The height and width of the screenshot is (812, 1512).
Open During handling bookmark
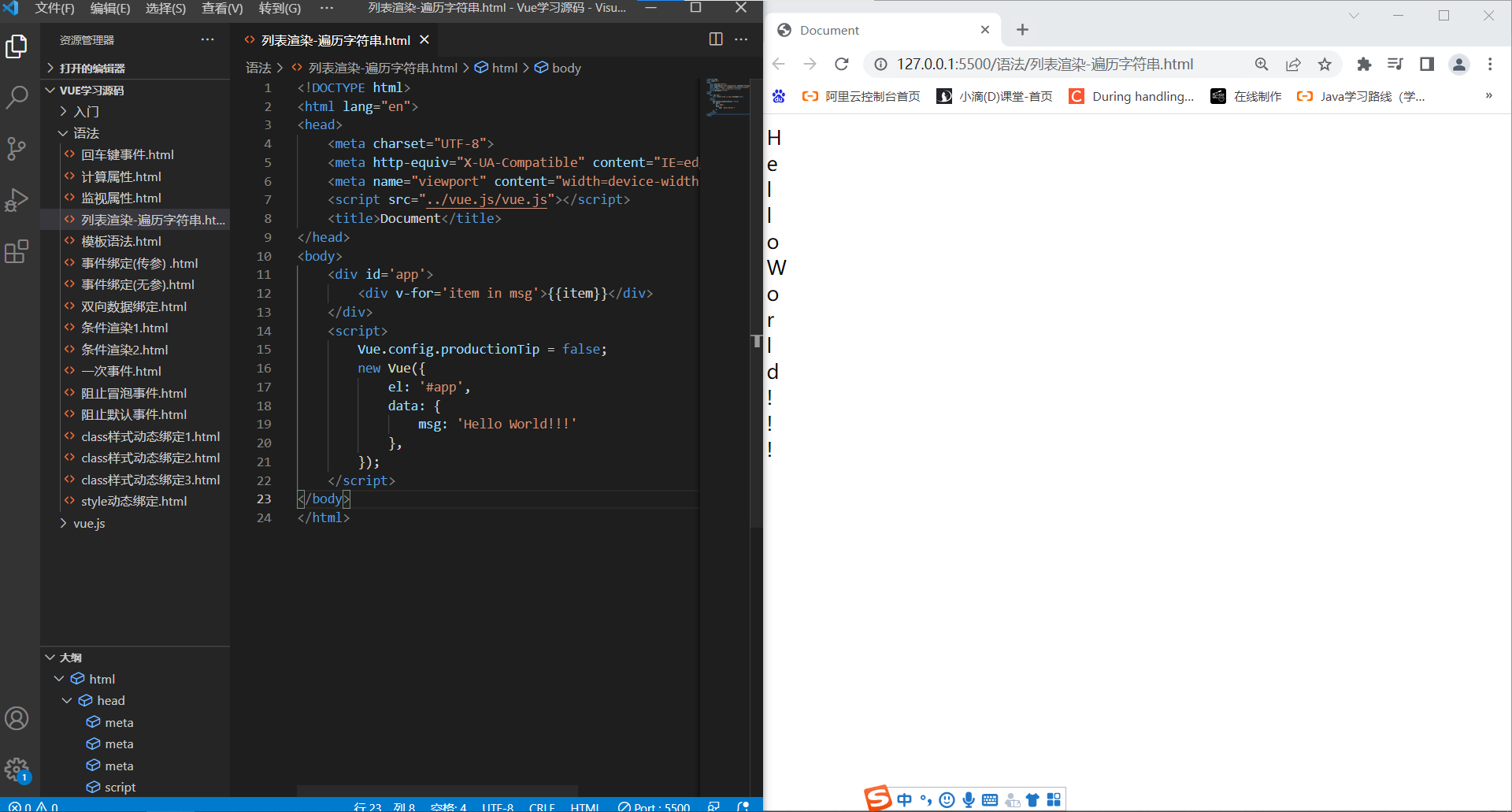[1132, 96]
